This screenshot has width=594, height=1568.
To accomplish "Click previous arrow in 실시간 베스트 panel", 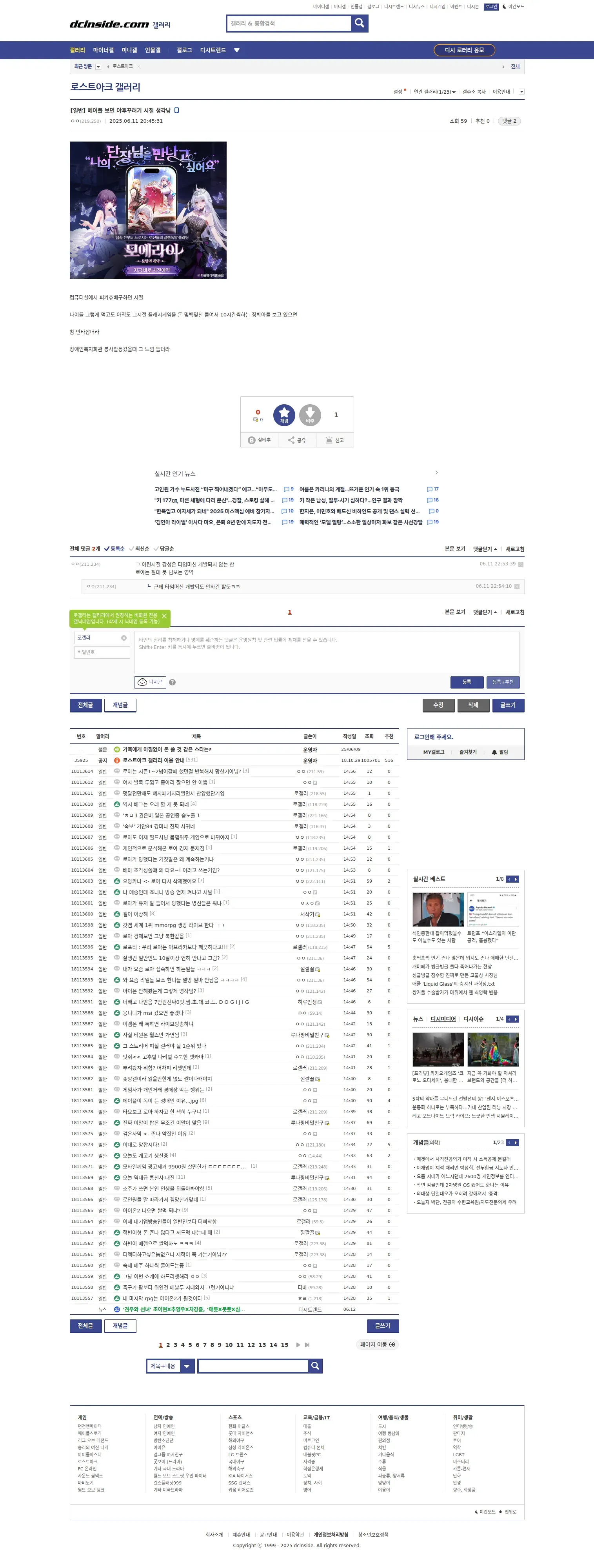I will pyautogui.click(x=509, y=879).
